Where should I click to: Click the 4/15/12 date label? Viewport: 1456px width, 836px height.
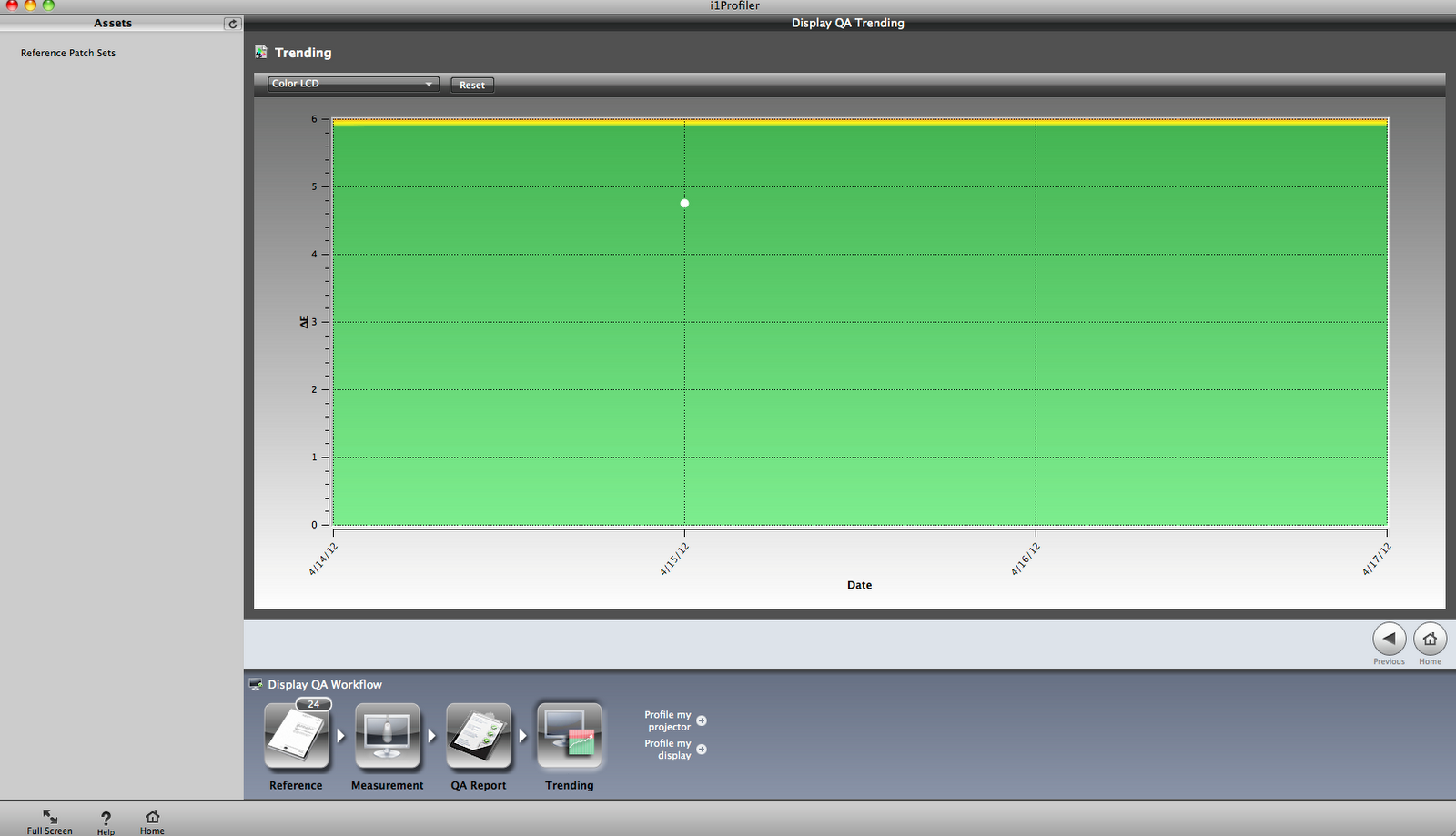675,559
